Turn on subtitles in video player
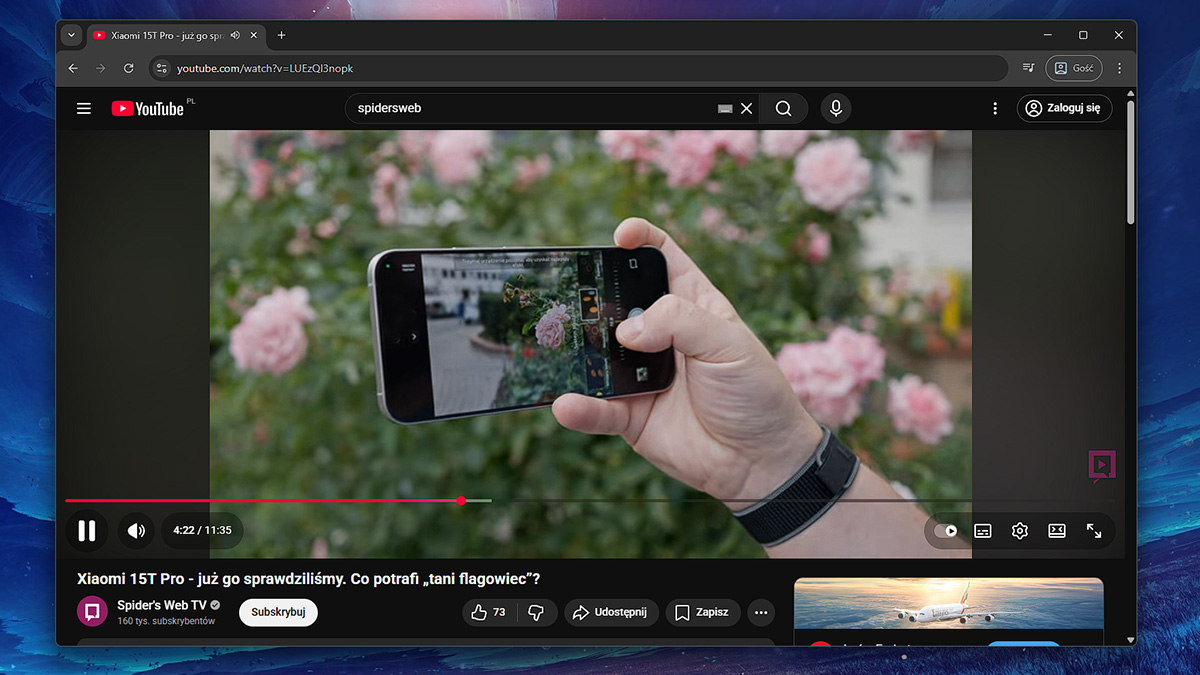The image size is (1200, 675). point(983,531)
